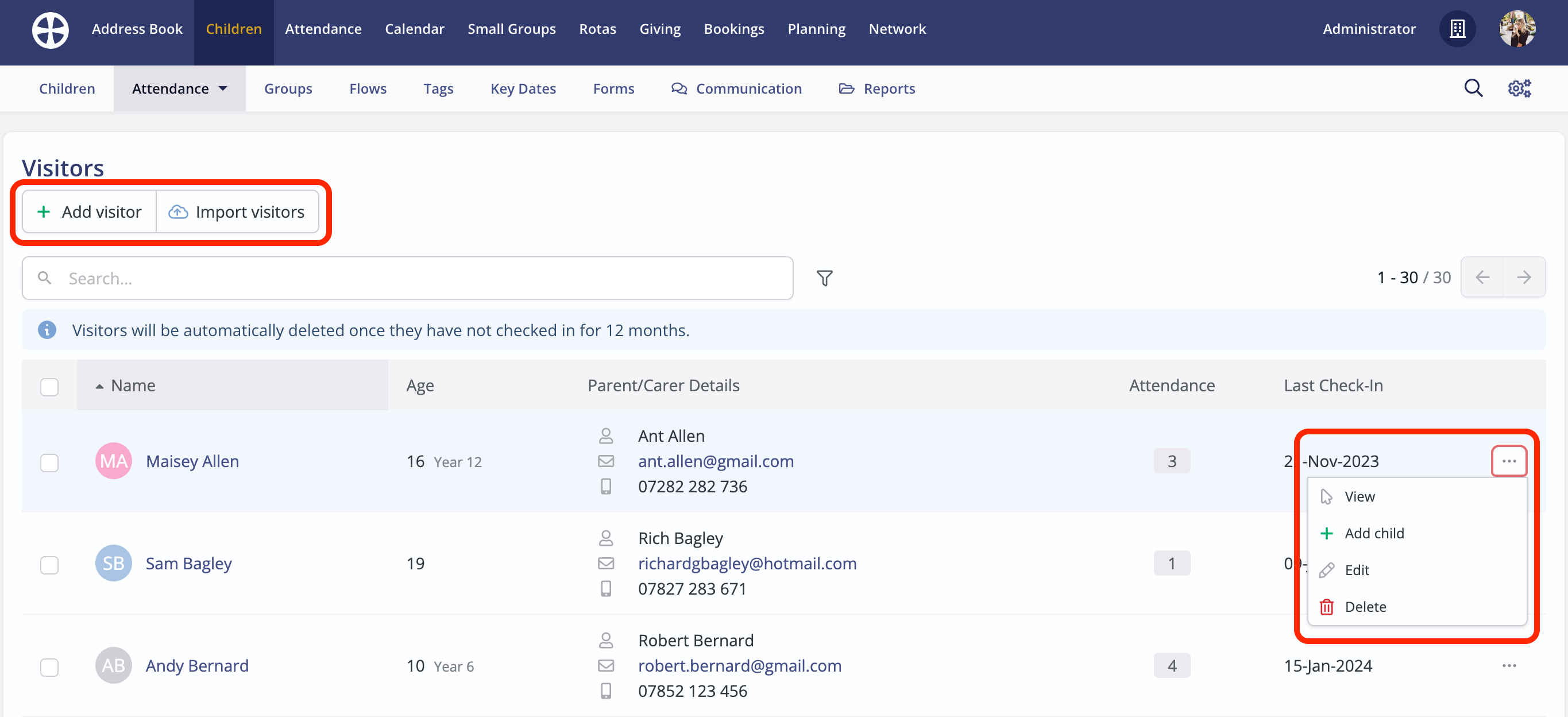Image resolution: width=1568 pixels, height=717 pixels.
Task: Open ant.allen@gmail.com email link
Action: [x=715, y=461]
